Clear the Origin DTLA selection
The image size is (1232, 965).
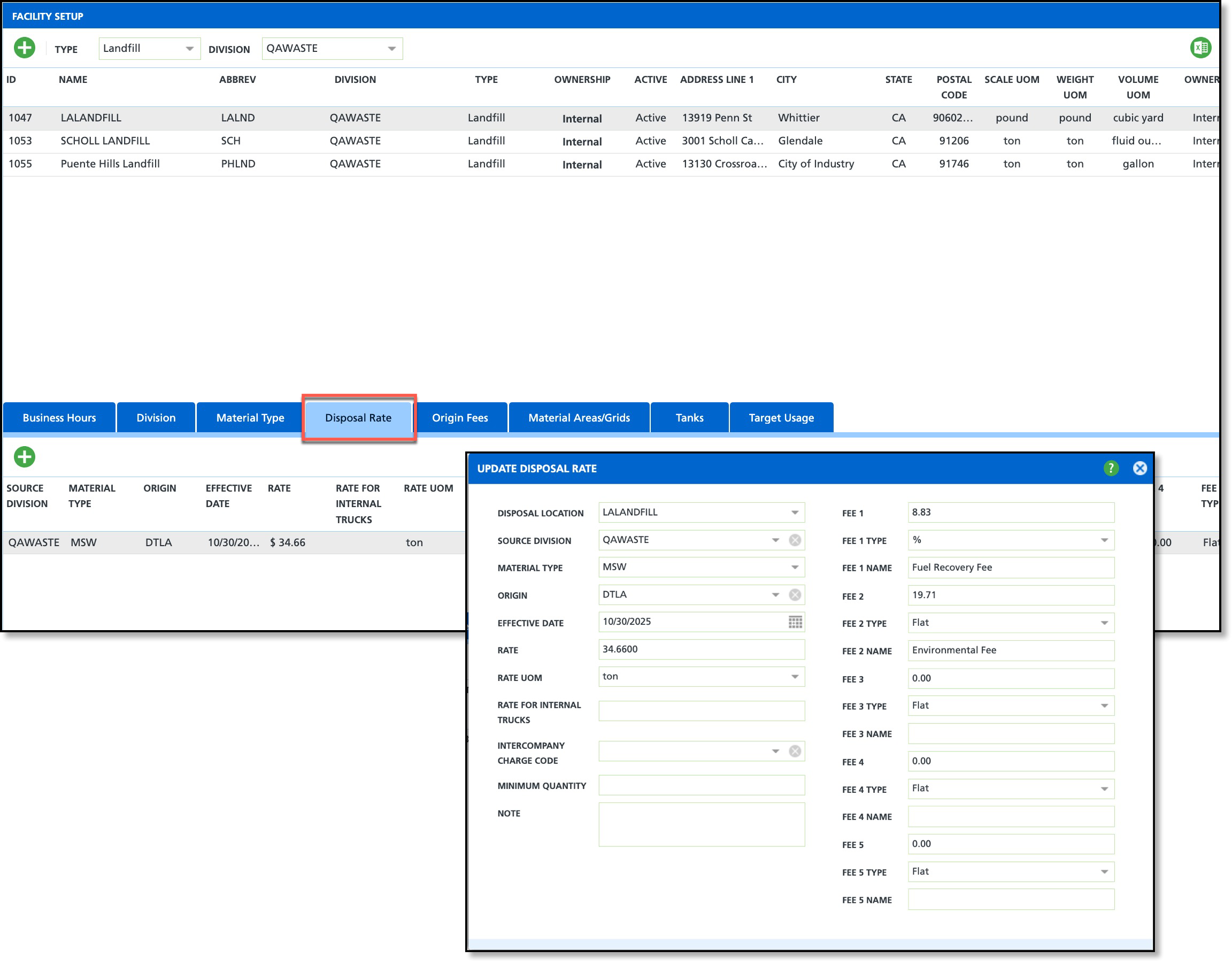tap(795, 595)
